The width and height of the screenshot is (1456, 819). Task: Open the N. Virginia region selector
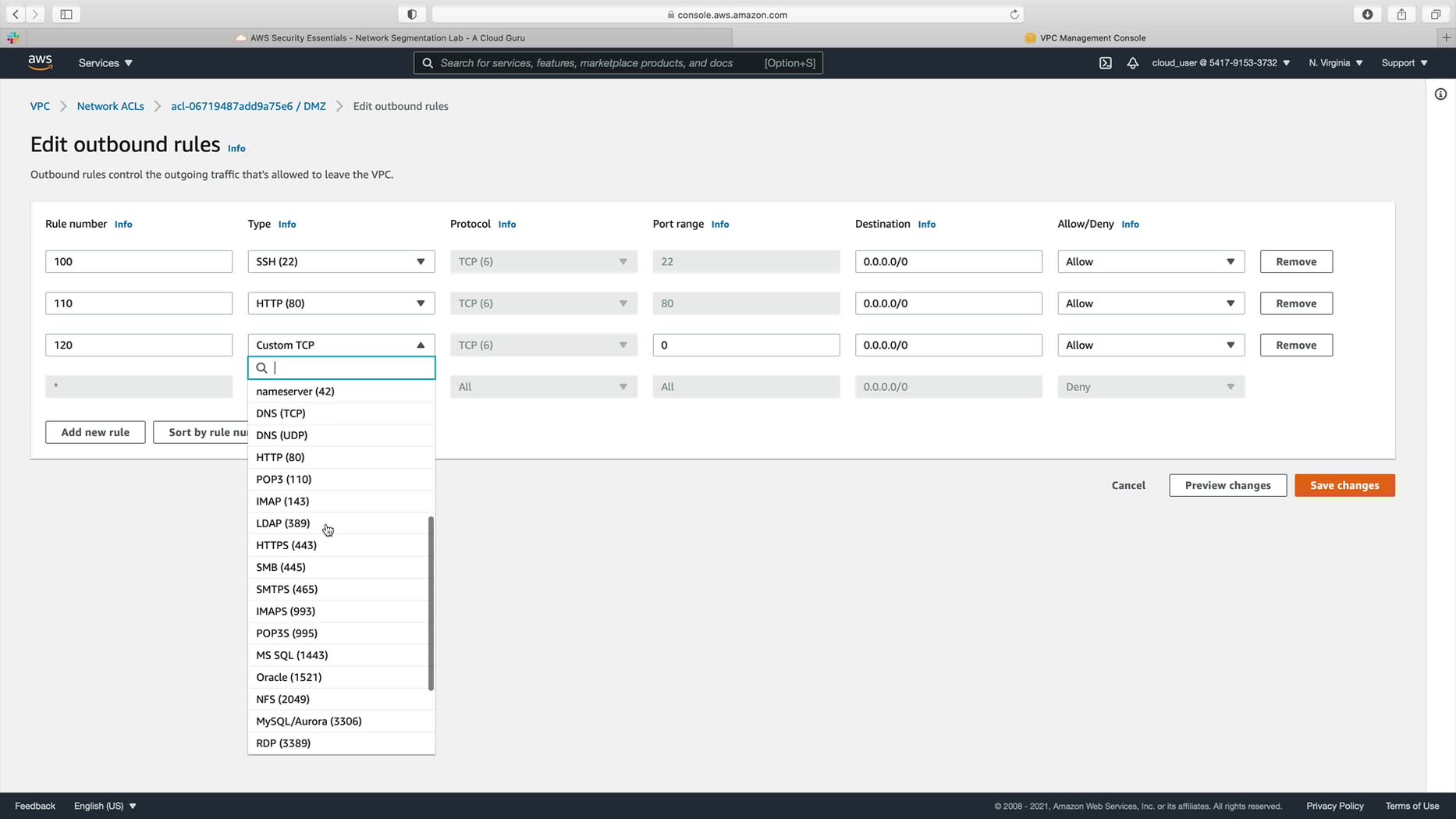[1336, 63]
